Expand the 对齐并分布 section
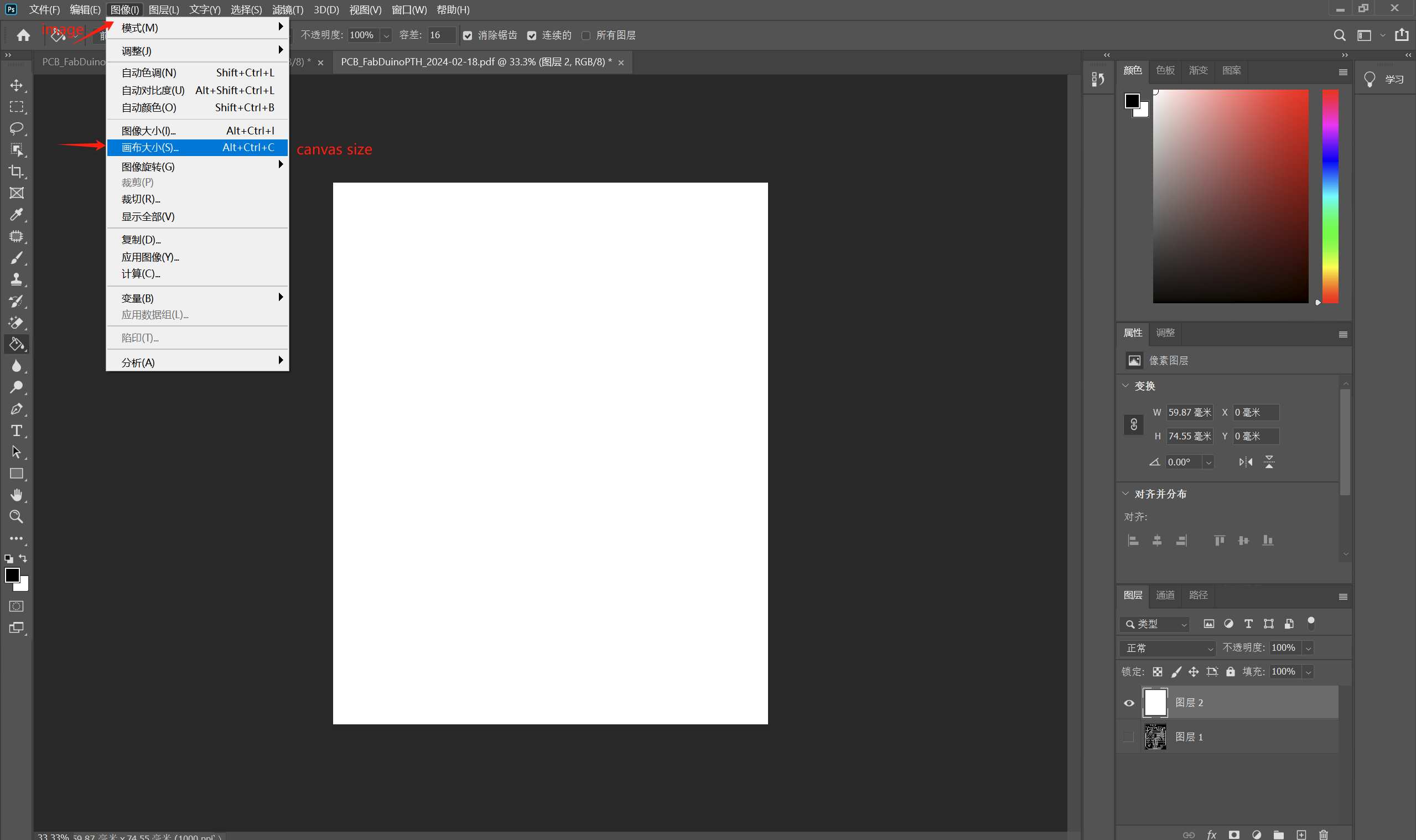The image size is (1416, 840). coord(1127,493)
